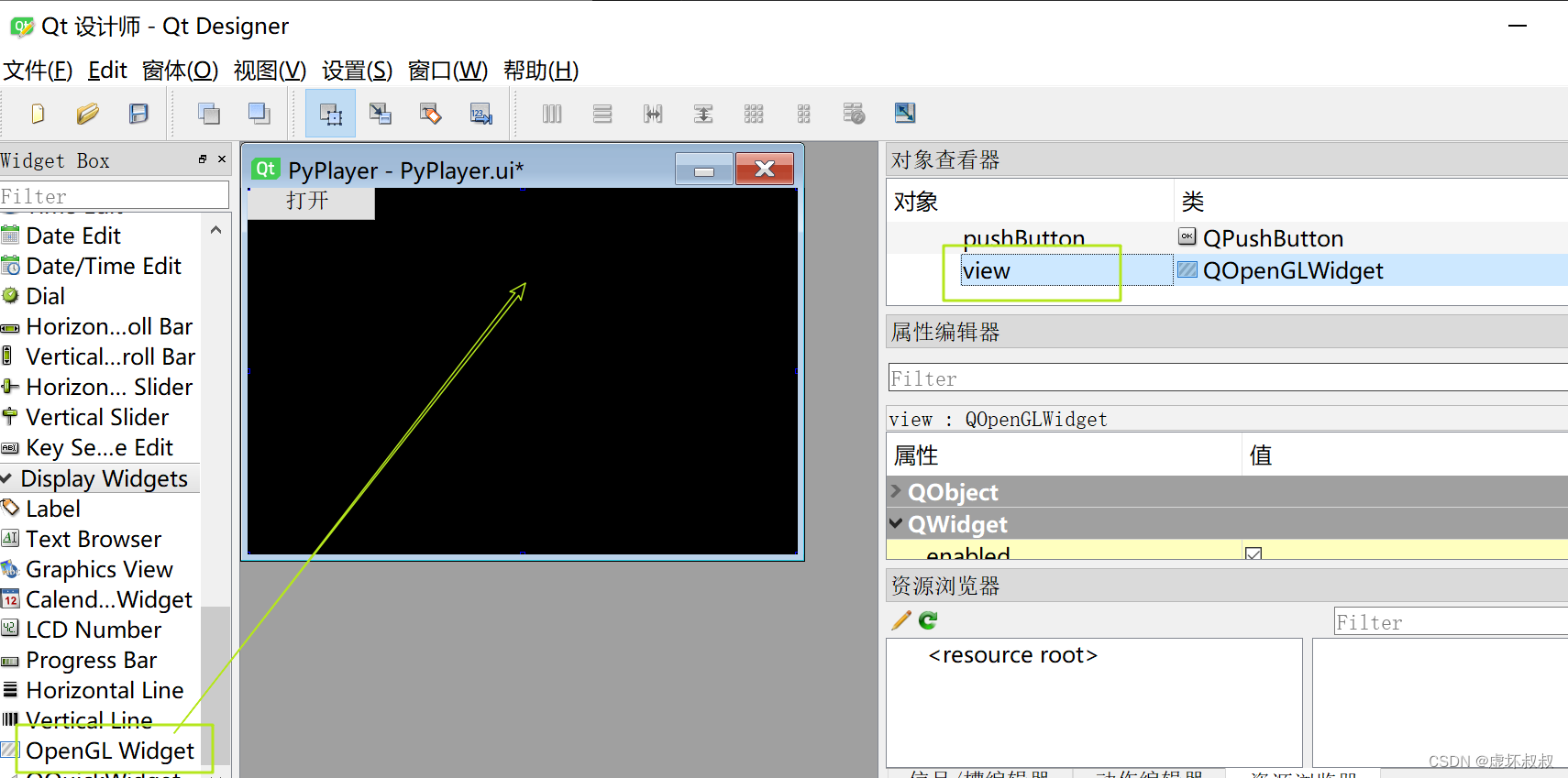Viewport: 1568px width, 778px height.
Task: Select pushButton in object inspector
Action: pyautogui.click(x=1023, y=238)
